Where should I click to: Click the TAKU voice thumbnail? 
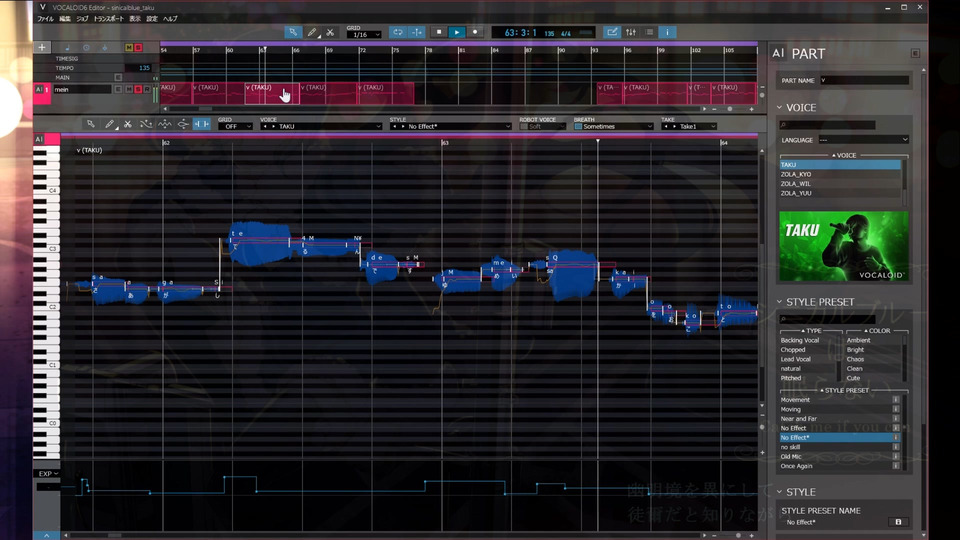coord(844,246)
